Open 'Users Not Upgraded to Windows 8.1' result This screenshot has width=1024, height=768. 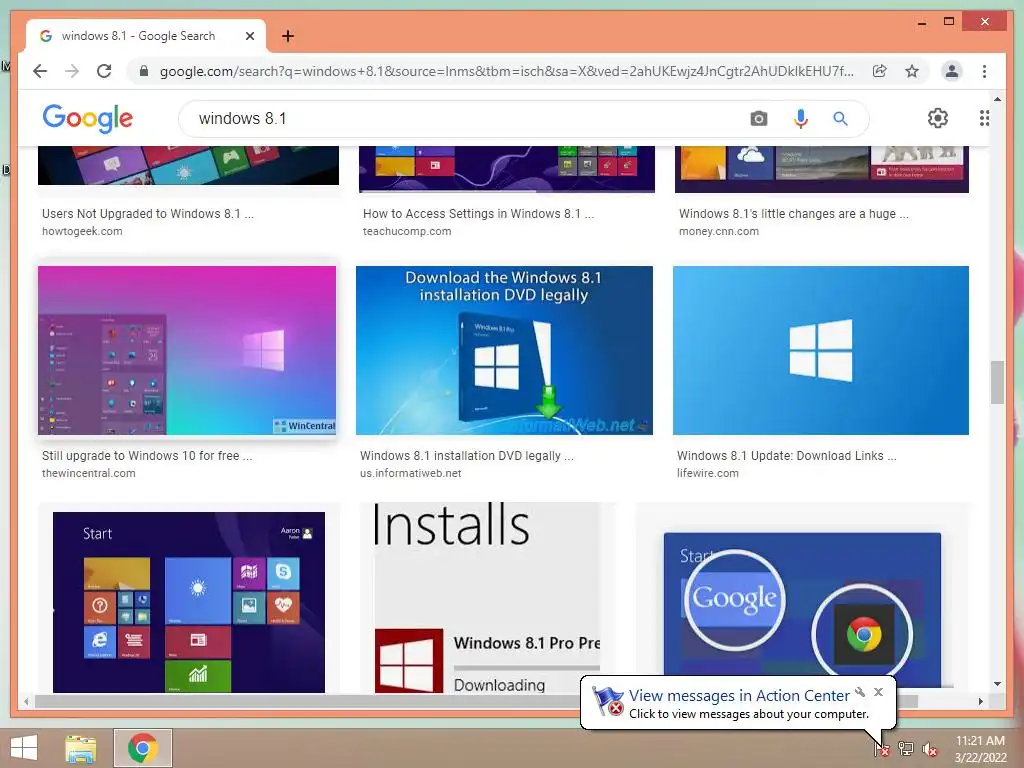[x=148, y=214]
